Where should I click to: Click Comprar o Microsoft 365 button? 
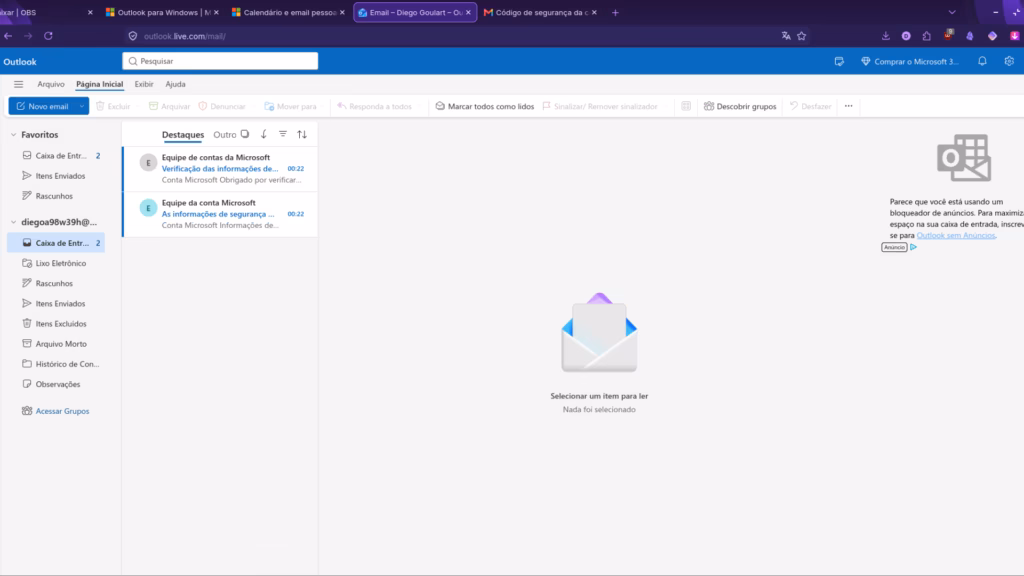[x=910, y=61]
